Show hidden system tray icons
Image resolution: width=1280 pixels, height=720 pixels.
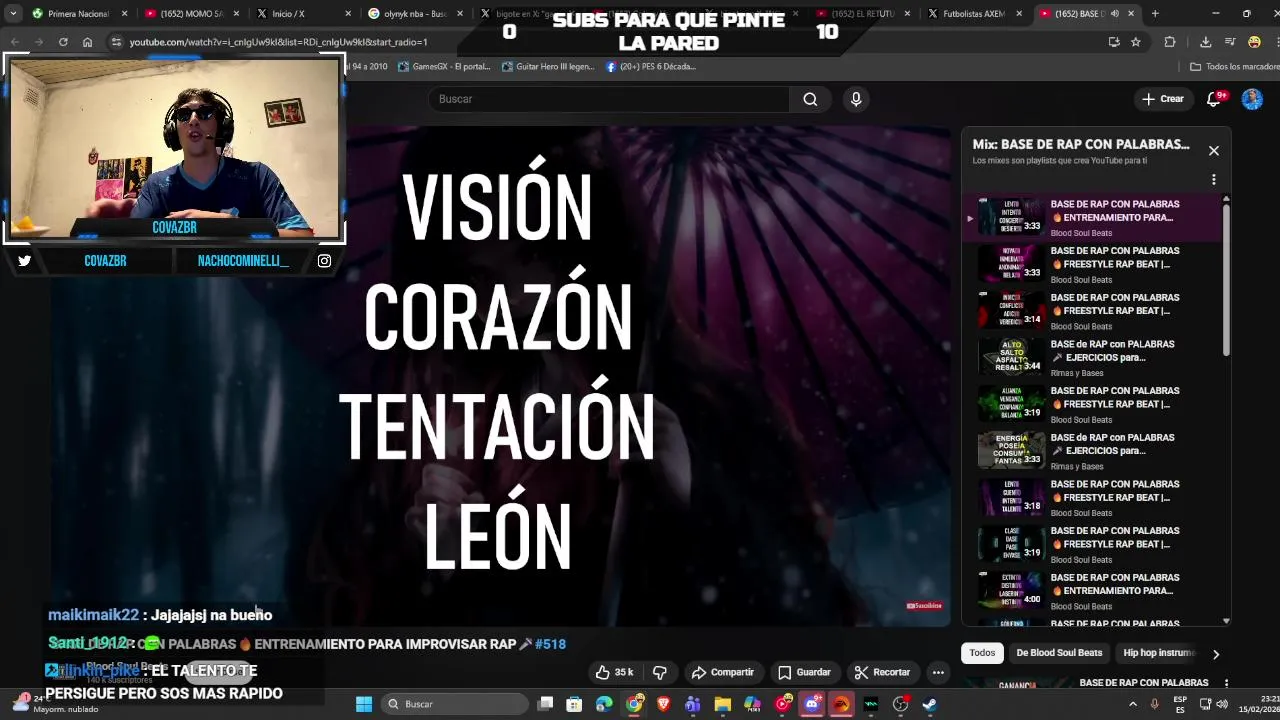(x=1133, y=704)
